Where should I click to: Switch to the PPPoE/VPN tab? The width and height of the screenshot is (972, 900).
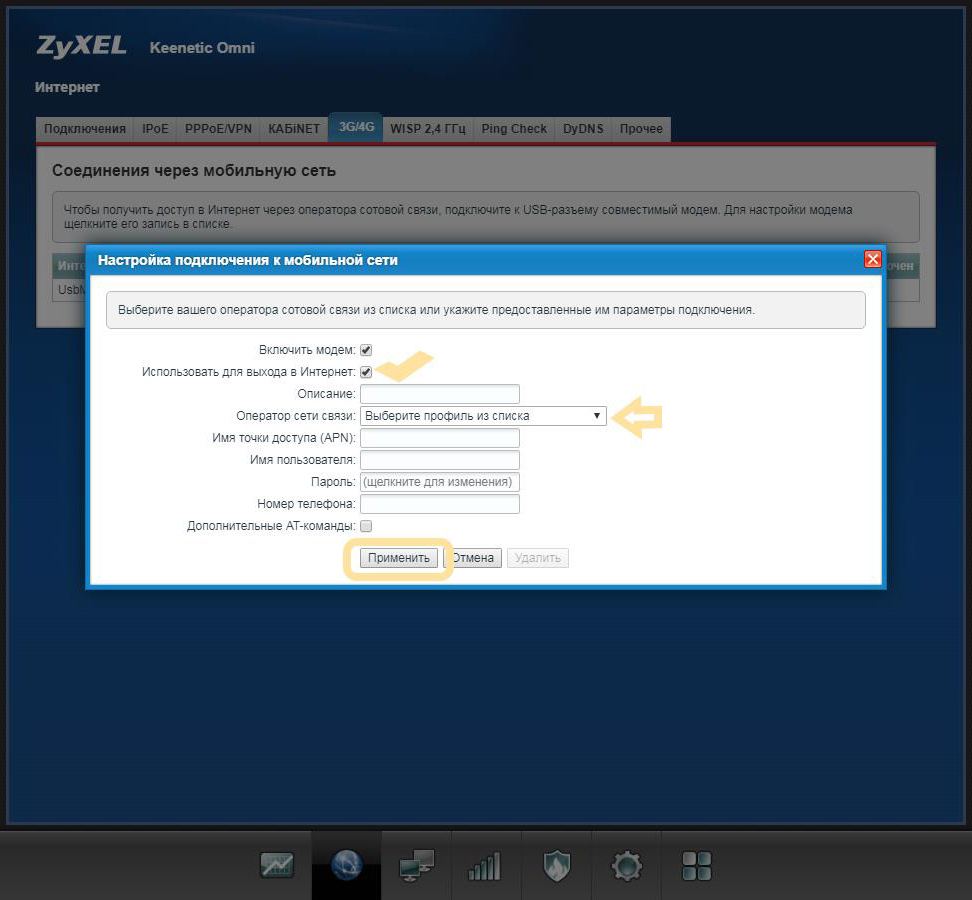(218, 129)
